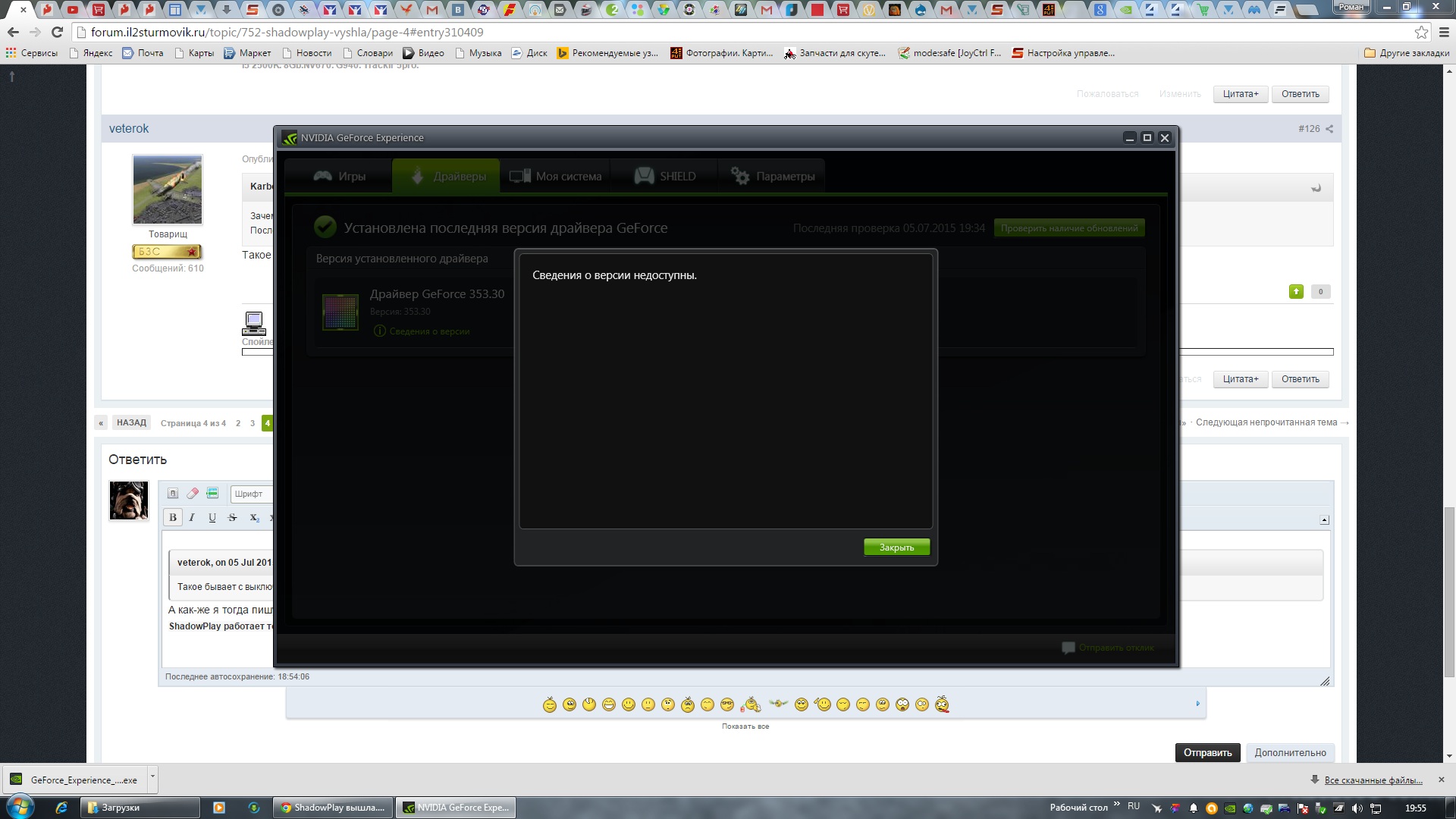
Task: Click the bulldog pilot avatar
Action: click(129, 500)
